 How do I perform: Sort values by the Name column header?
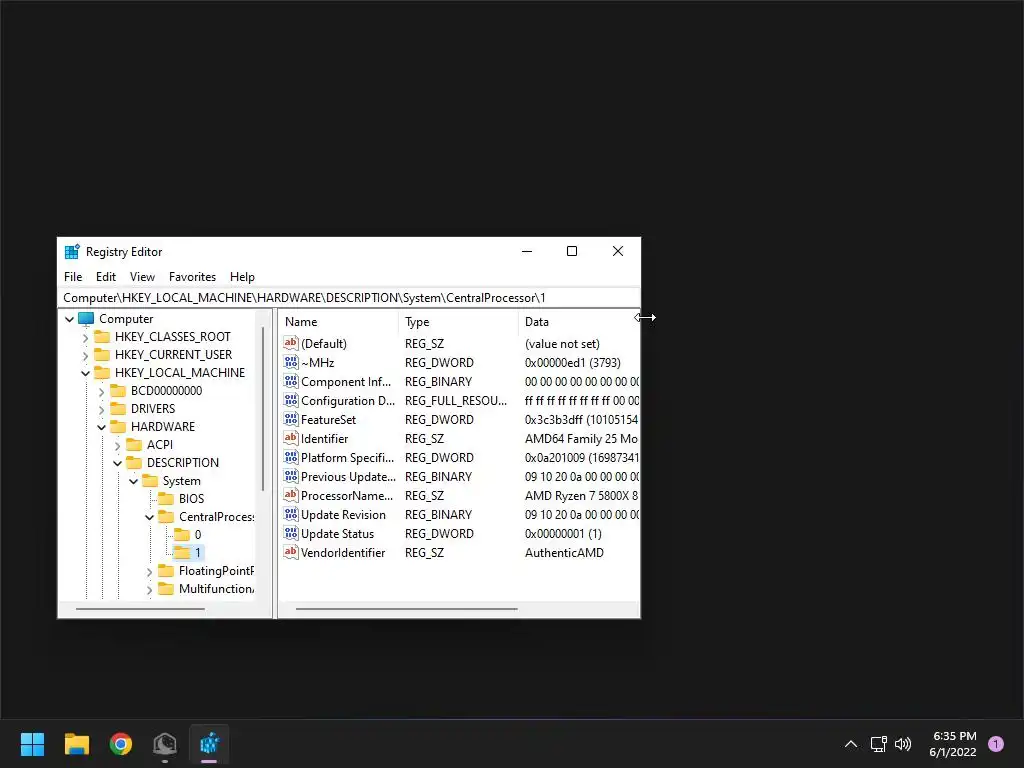pos(338,321)
